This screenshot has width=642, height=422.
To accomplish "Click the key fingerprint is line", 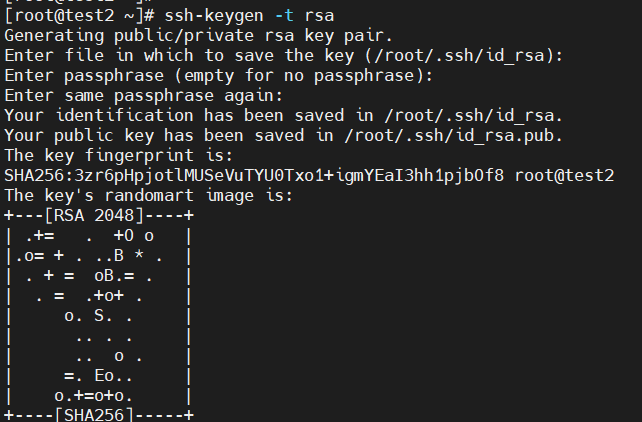I will [x=118, y=156].
